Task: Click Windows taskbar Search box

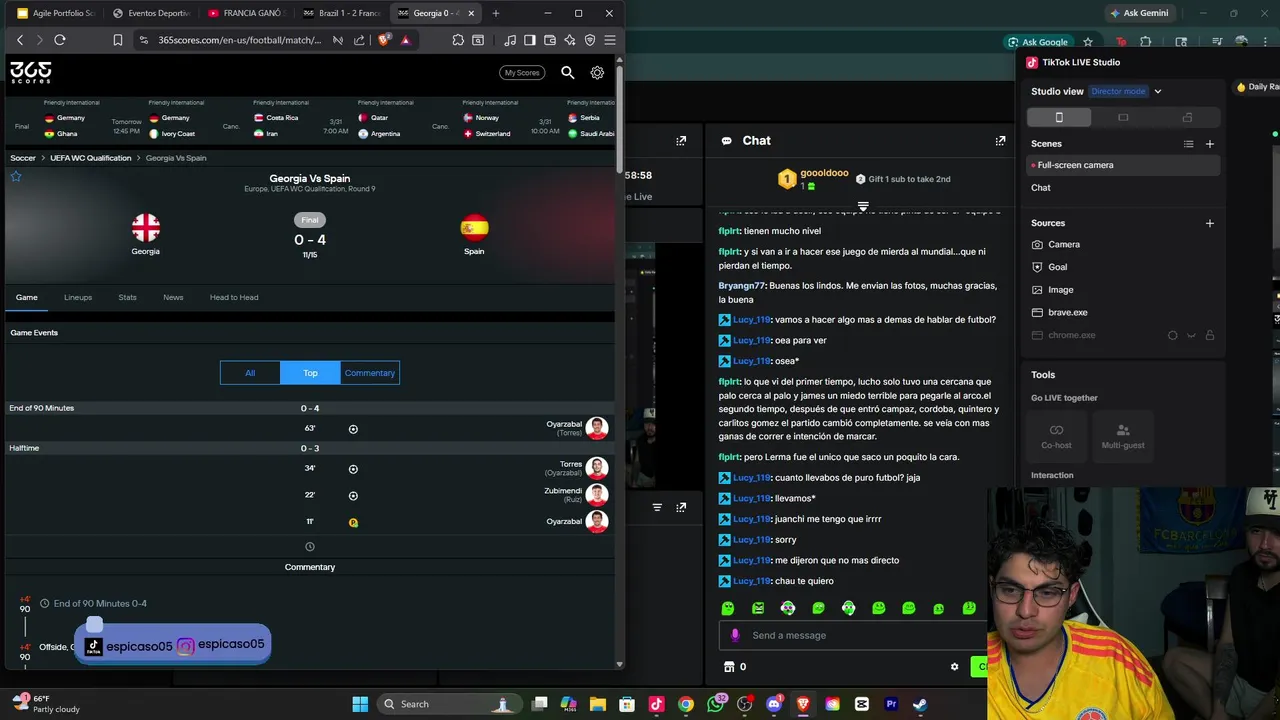Action: pos(451,704)
